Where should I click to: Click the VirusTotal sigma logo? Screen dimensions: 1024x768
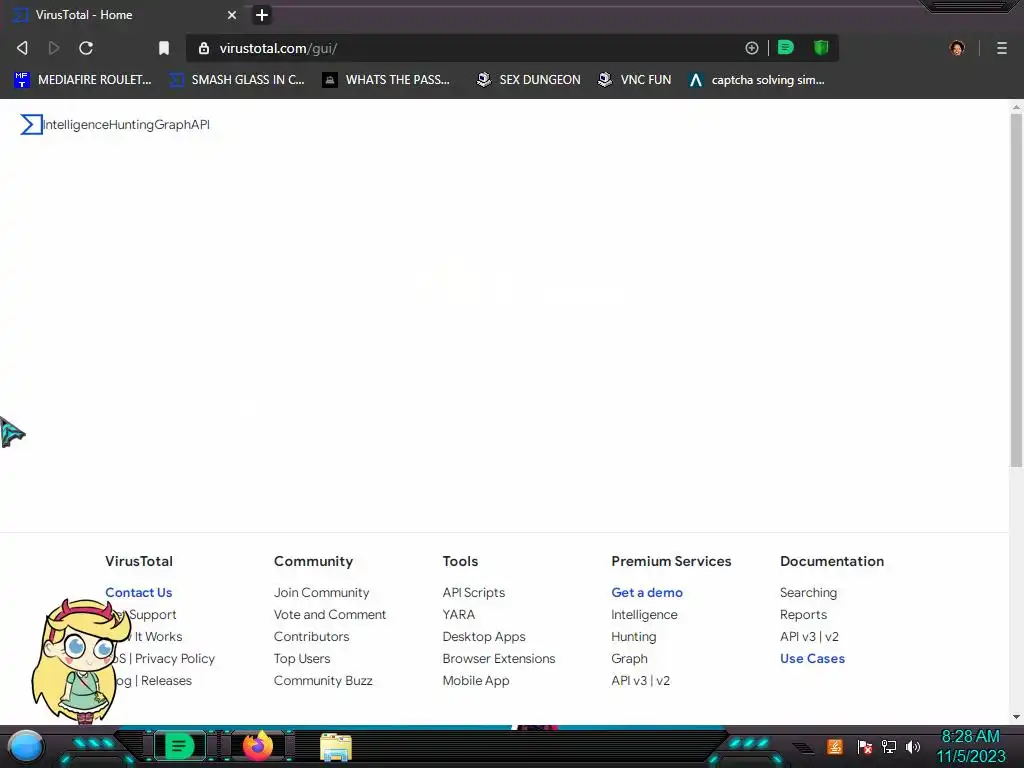coord(31,124)
